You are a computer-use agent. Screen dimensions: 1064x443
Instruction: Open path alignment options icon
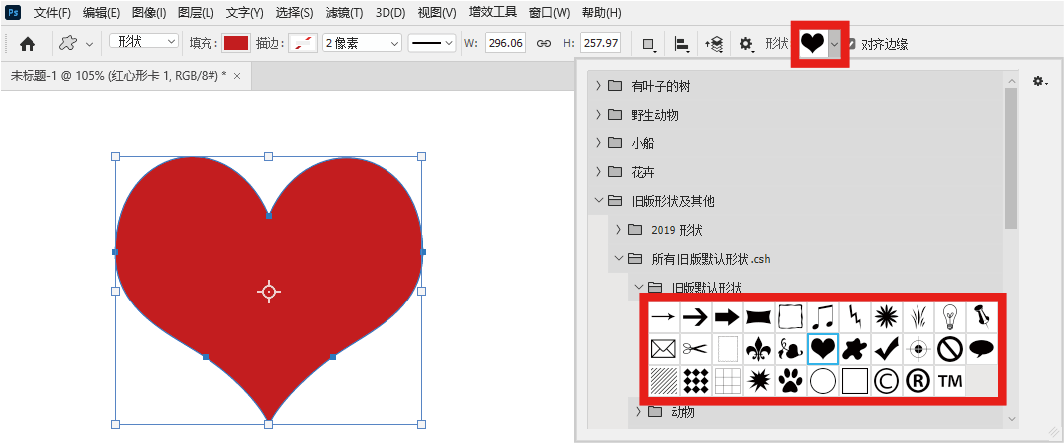pos(682,43)
